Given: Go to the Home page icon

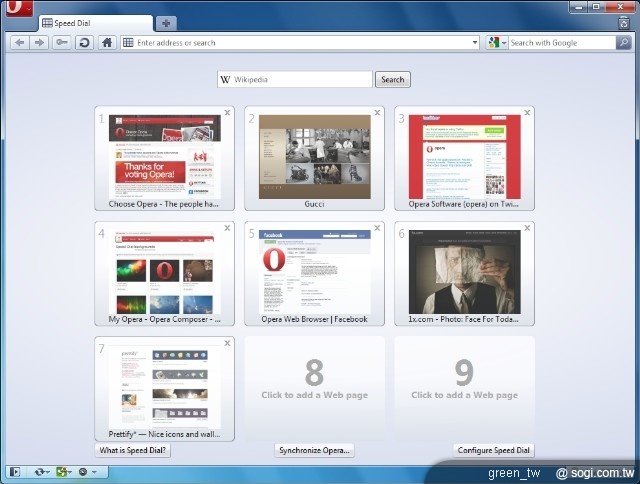Looking at the screenshot, I should coord(107,43).
